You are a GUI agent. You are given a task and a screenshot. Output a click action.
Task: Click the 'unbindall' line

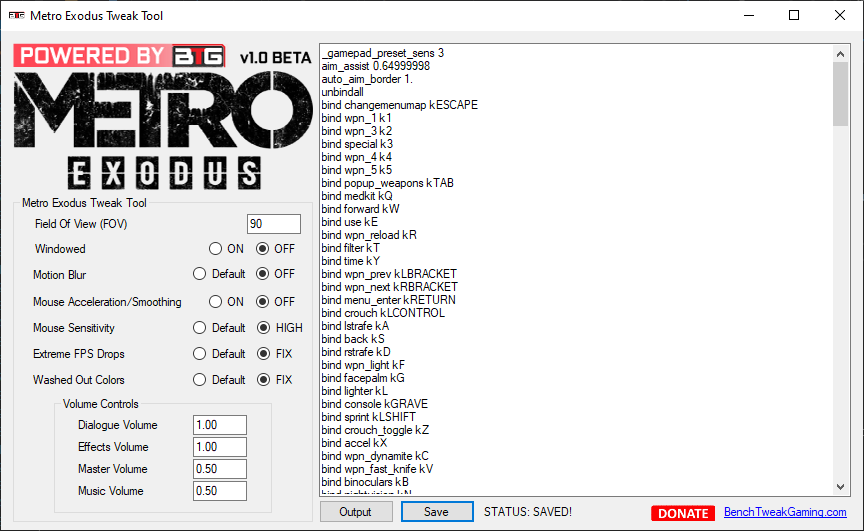pos(343,92)
